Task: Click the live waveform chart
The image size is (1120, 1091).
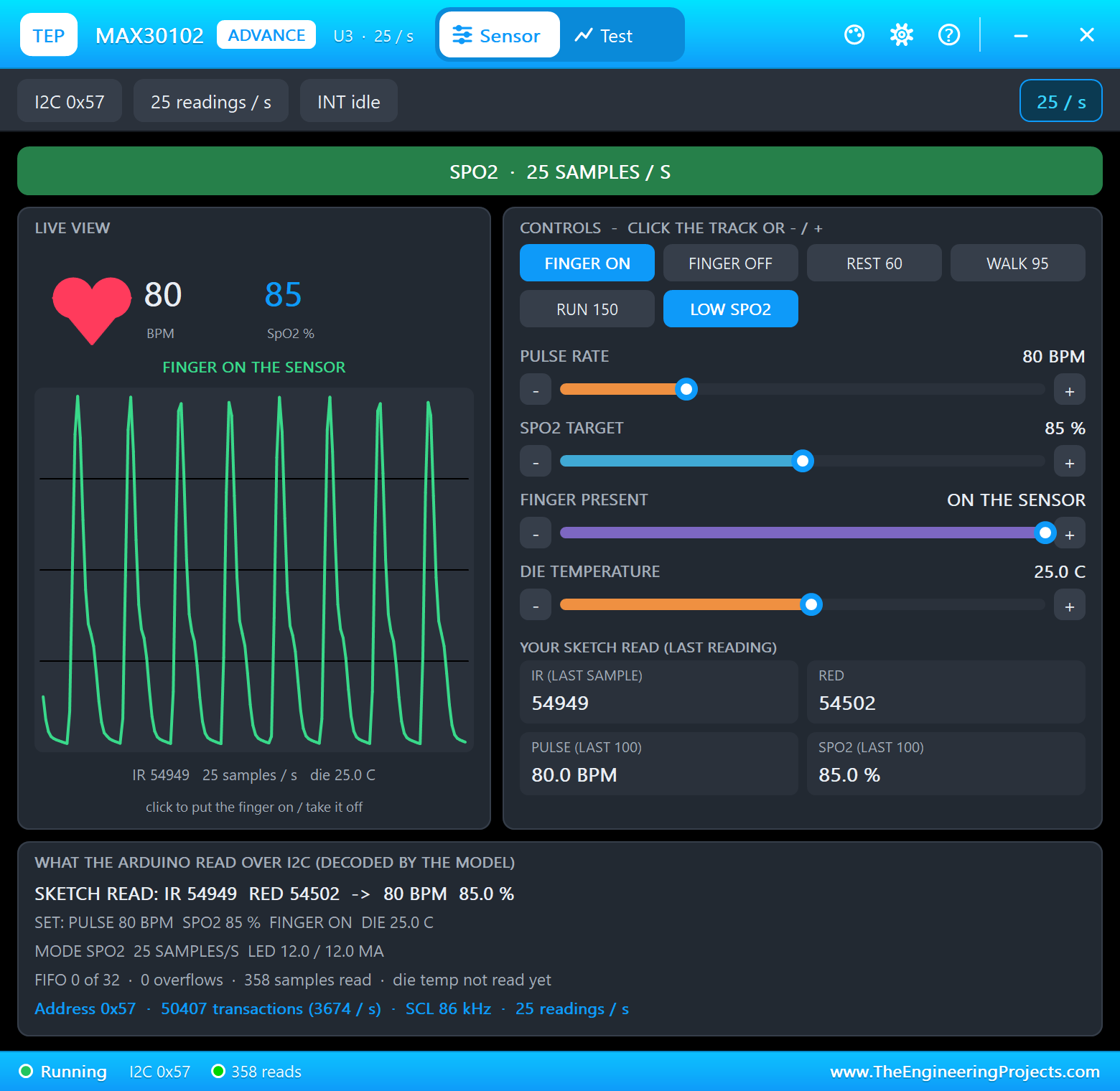Action: click(254, 570)
